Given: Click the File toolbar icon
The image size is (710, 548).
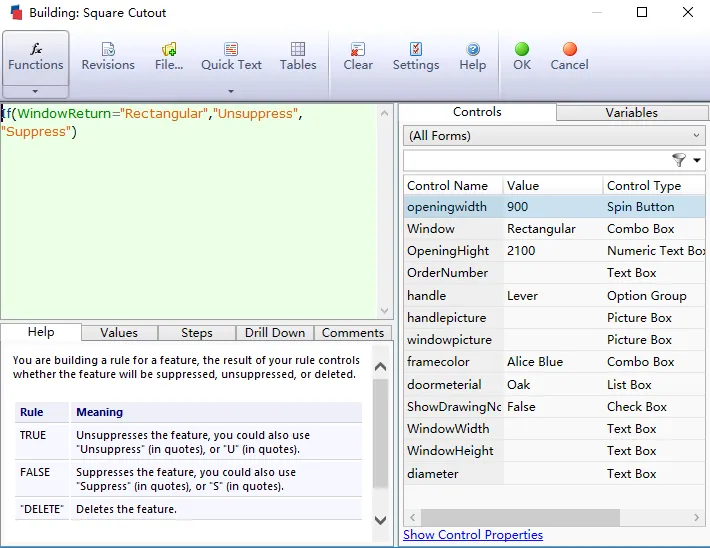Looking at the screenshot, I should point(168,57).
